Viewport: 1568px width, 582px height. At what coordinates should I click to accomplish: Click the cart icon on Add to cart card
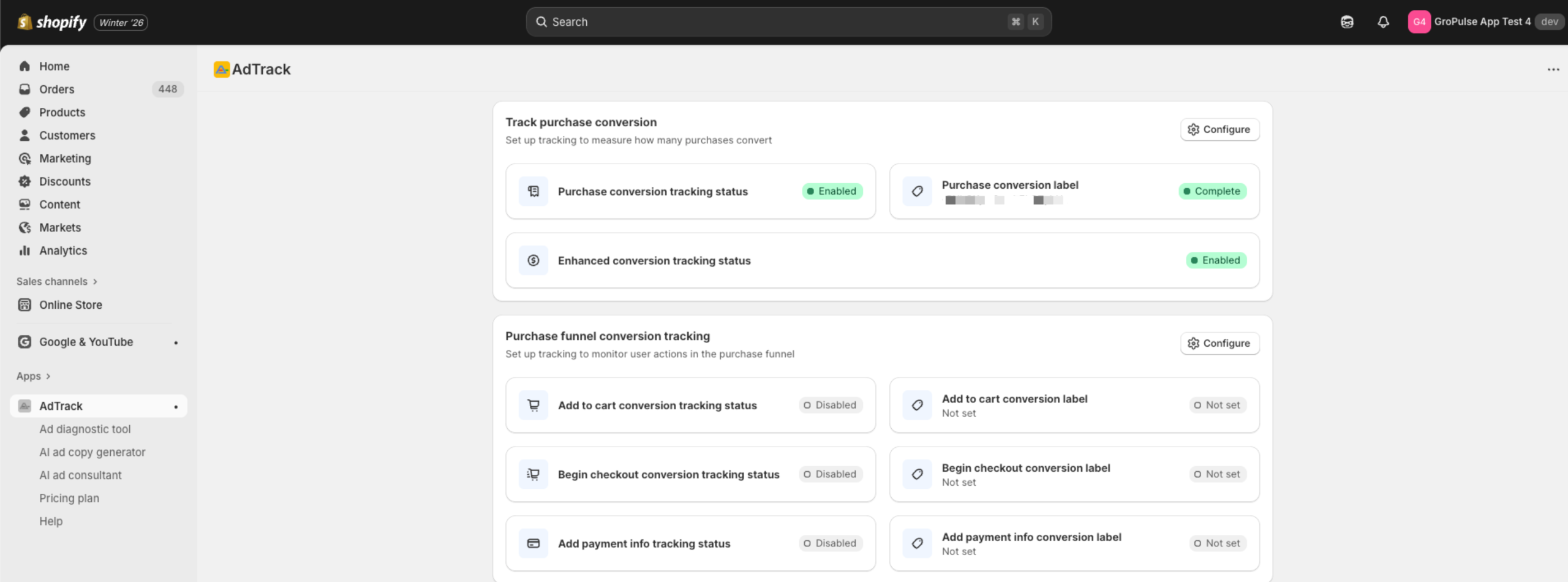pos(532,405)
